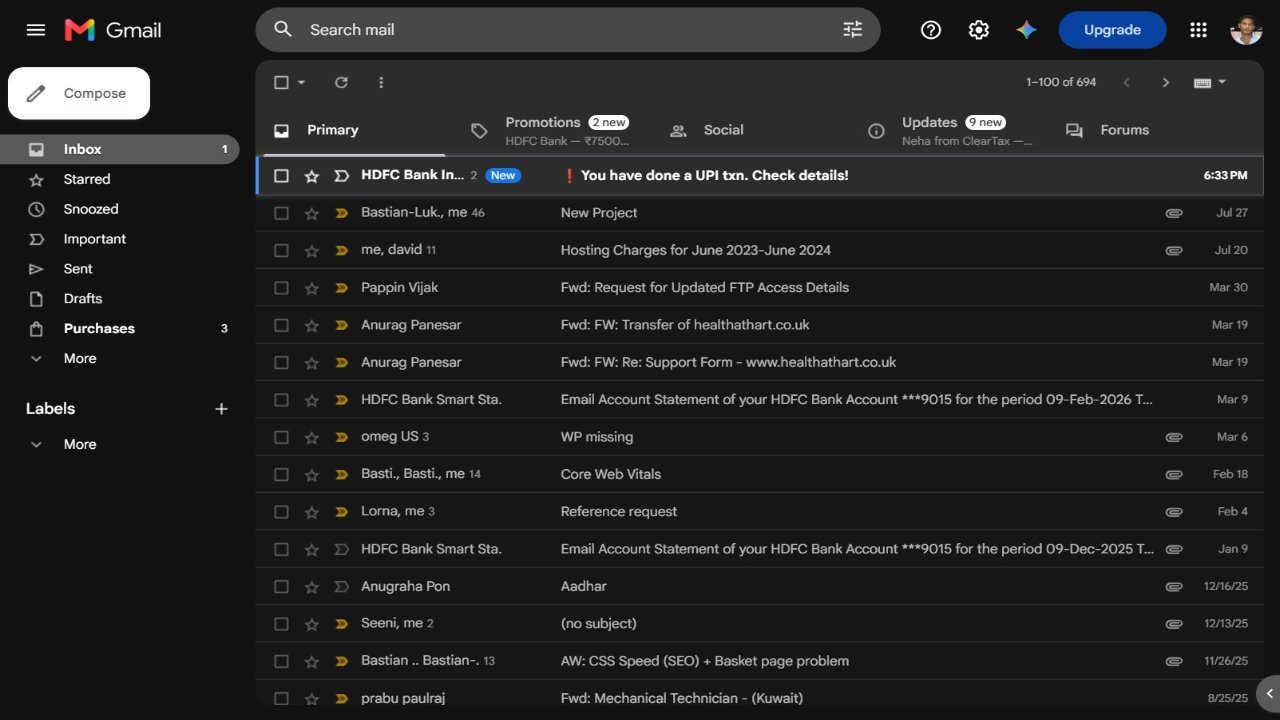This screenshot has width=1280, height=720.
Task: Open the Important folder
Action: [x=120, y=239]
